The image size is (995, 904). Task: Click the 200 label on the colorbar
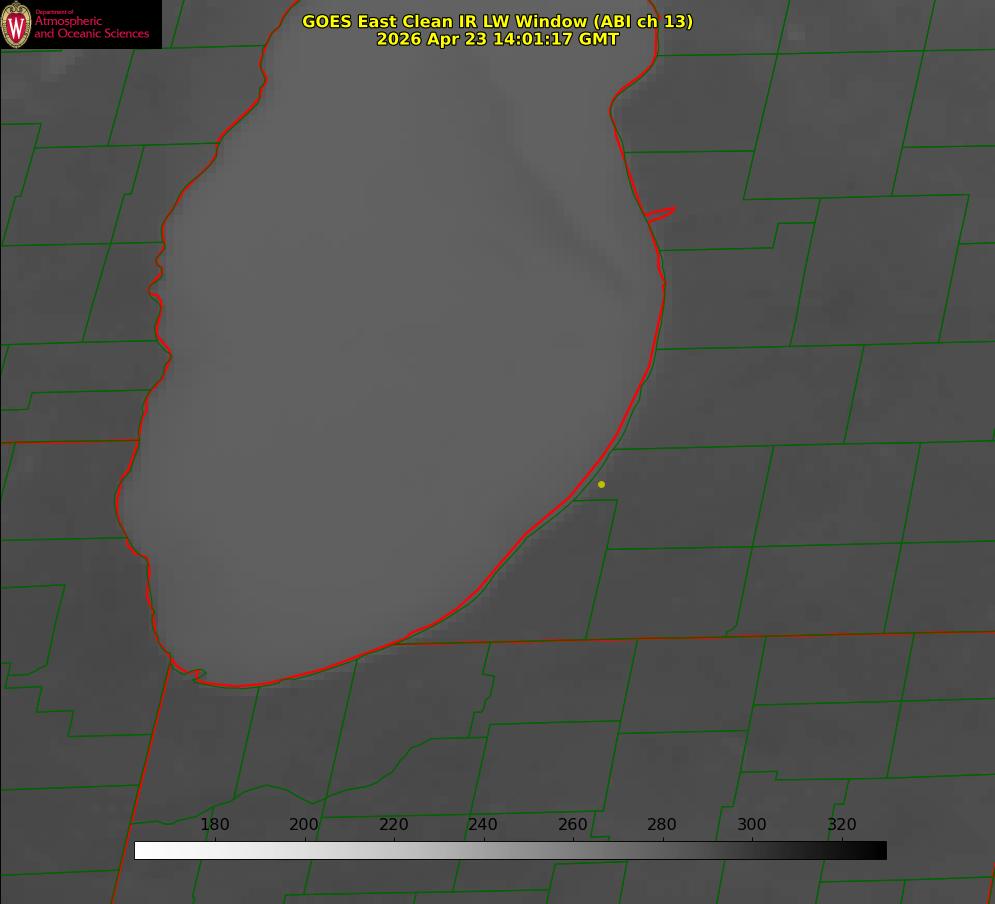pos(304,824)
